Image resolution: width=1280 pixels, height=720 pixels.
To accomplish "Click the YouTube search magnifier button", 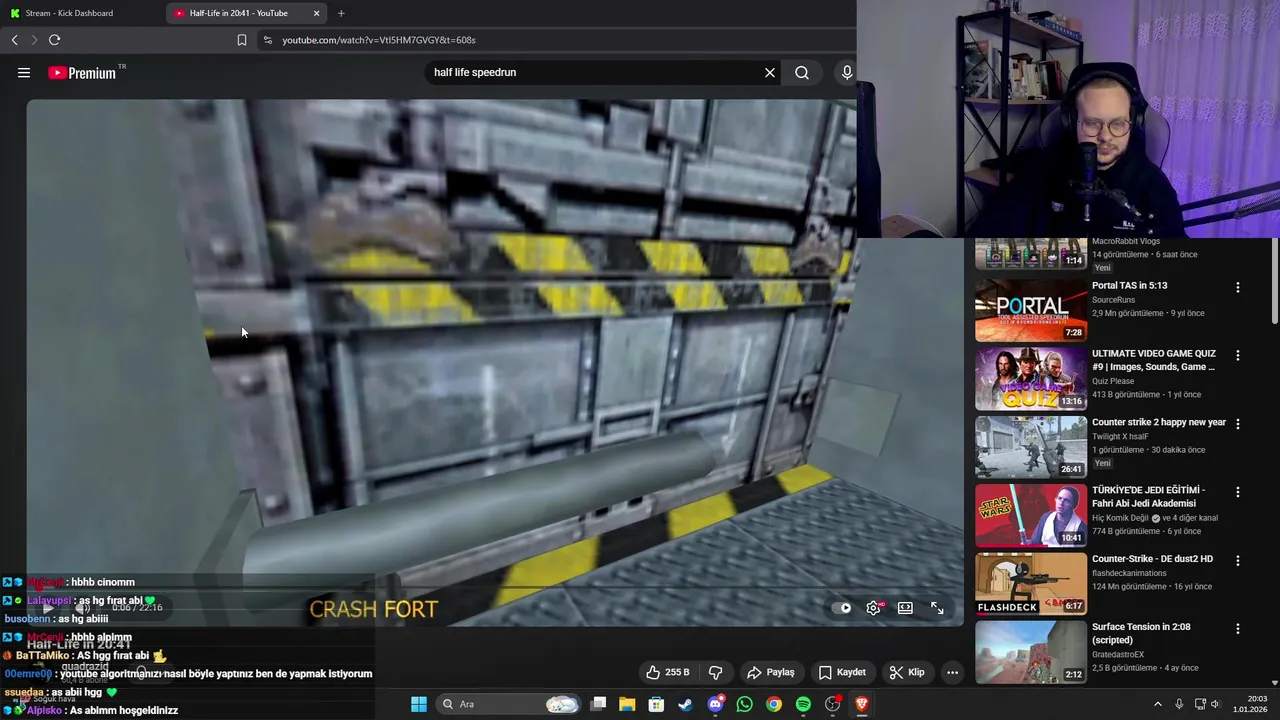I will [x=802, y=72].
